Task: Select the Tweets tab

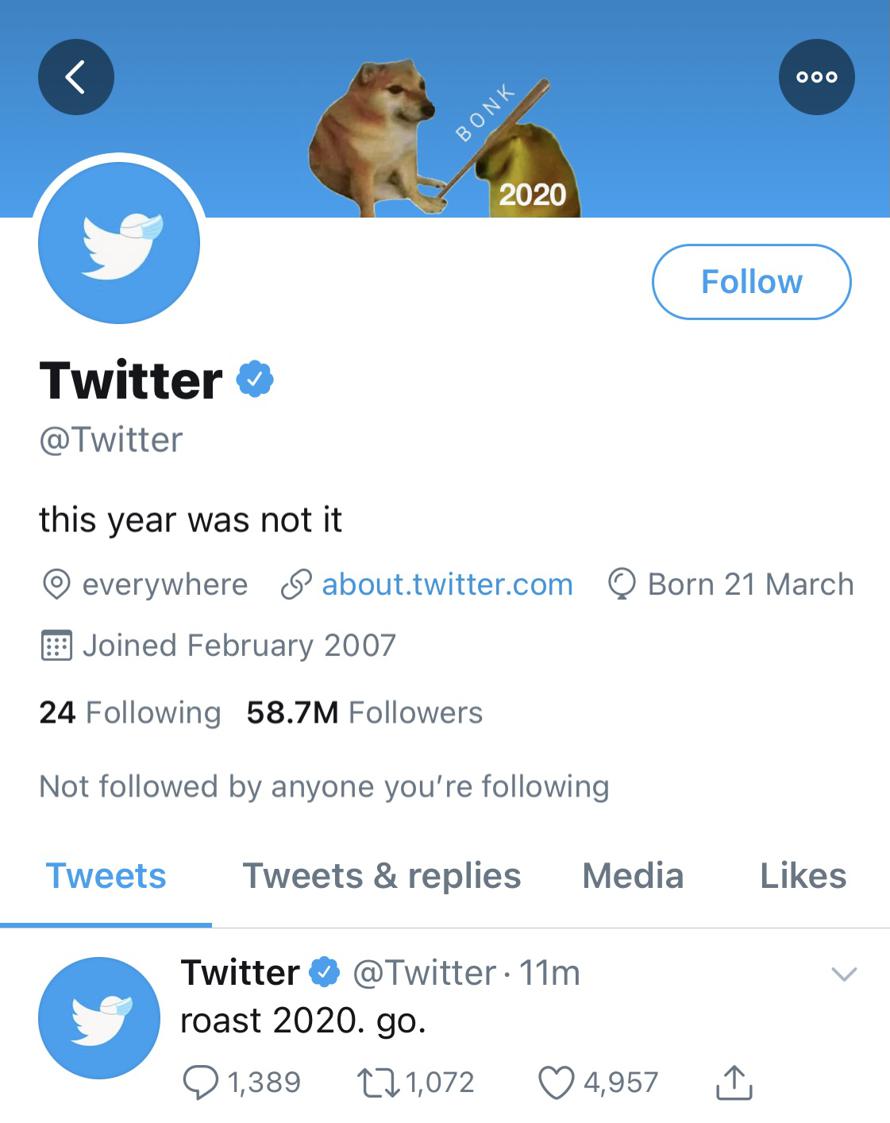Action: (x=106, y=876)
